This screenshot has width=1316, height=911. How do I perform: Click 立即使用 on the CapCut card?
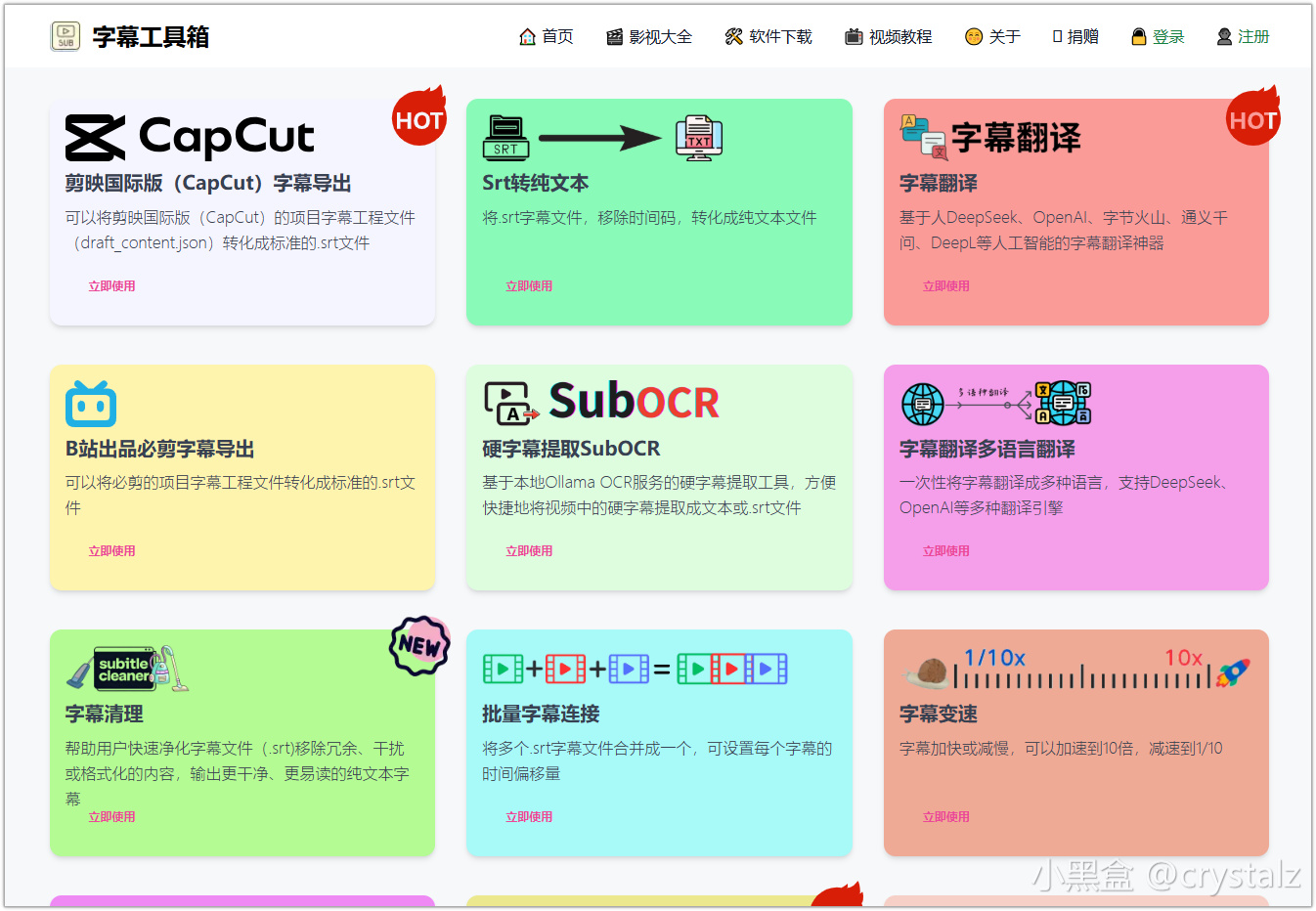(x=111, y=286)
